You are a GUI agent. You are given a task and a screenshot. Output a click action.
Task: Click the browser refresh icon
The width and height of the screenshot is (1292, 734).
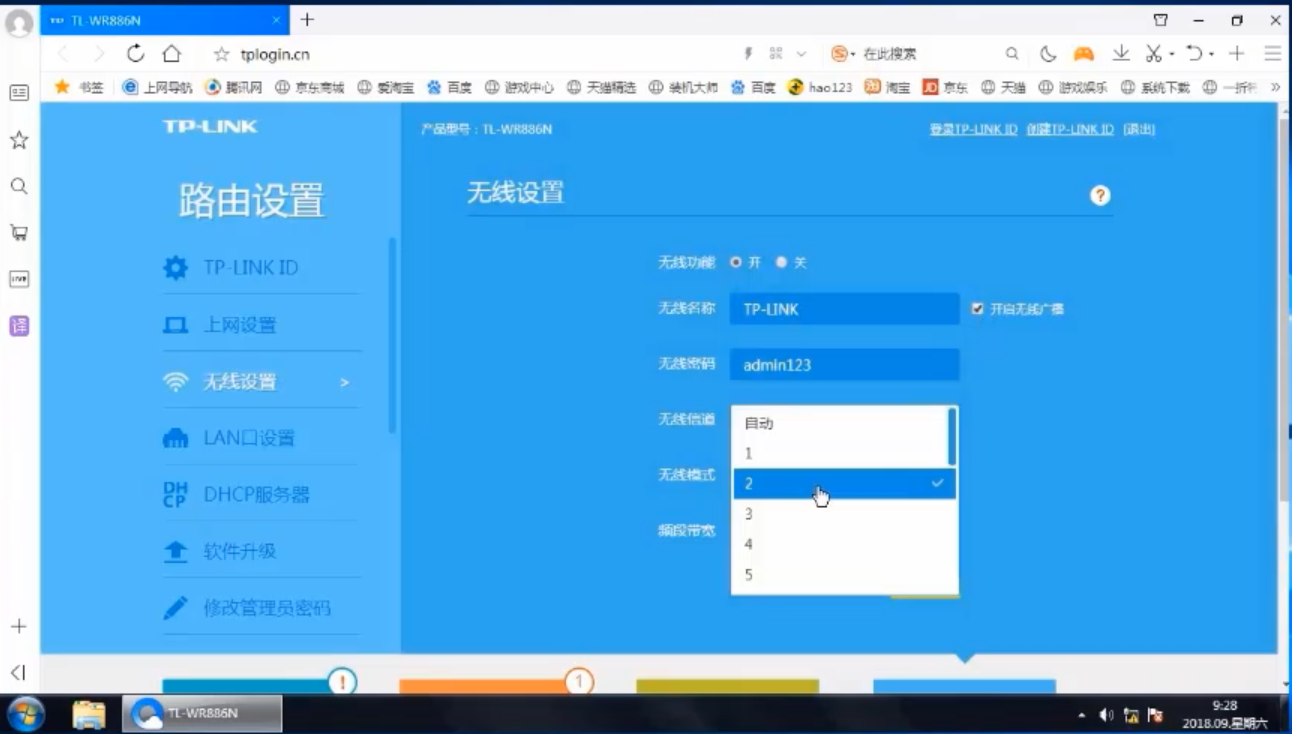[x=136, y=54]
